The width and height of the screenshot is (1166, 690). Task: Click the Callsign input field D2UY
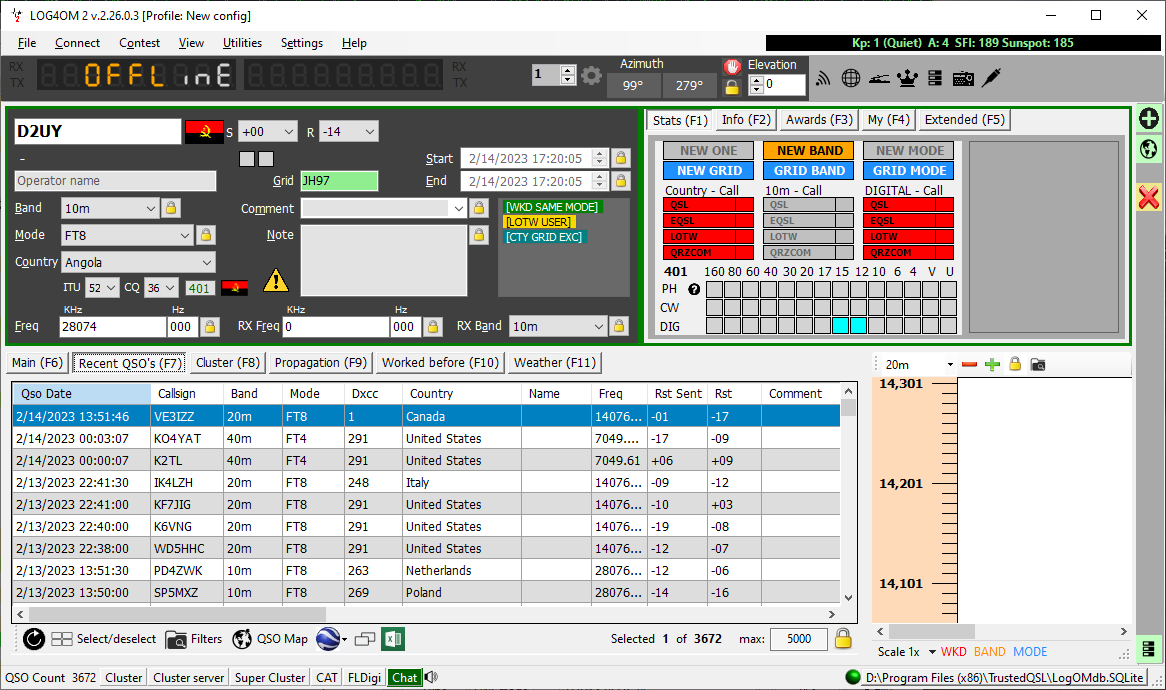click(x=97, y=132)
